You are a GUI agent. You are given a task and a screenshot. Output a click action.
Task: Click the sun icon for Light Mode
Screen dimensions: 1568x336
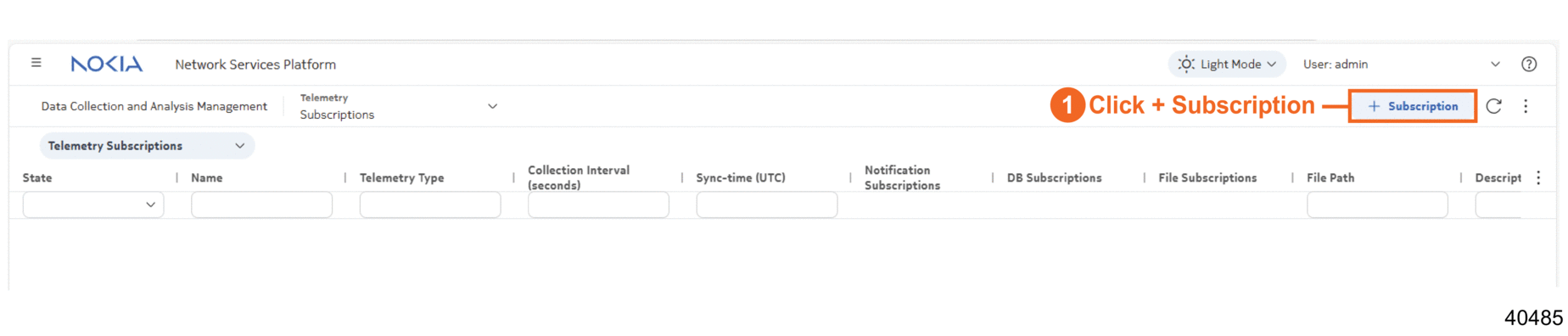[x=1186, y=64]
